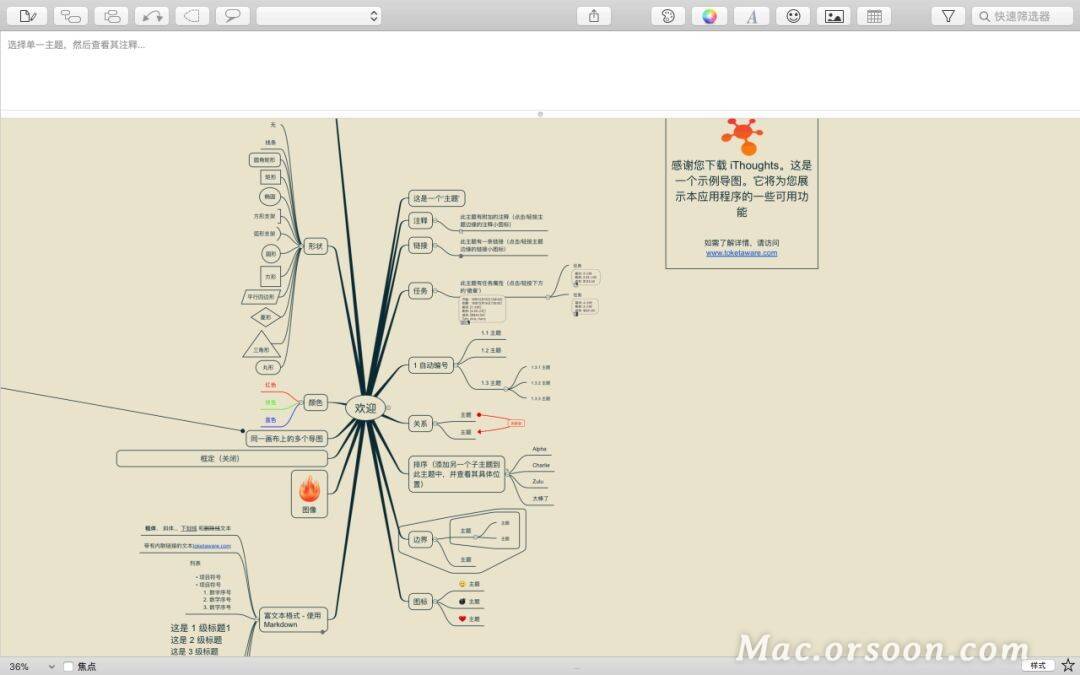Click the 样式 button in status bar
1080x675 pixels.
(1038, 665)
